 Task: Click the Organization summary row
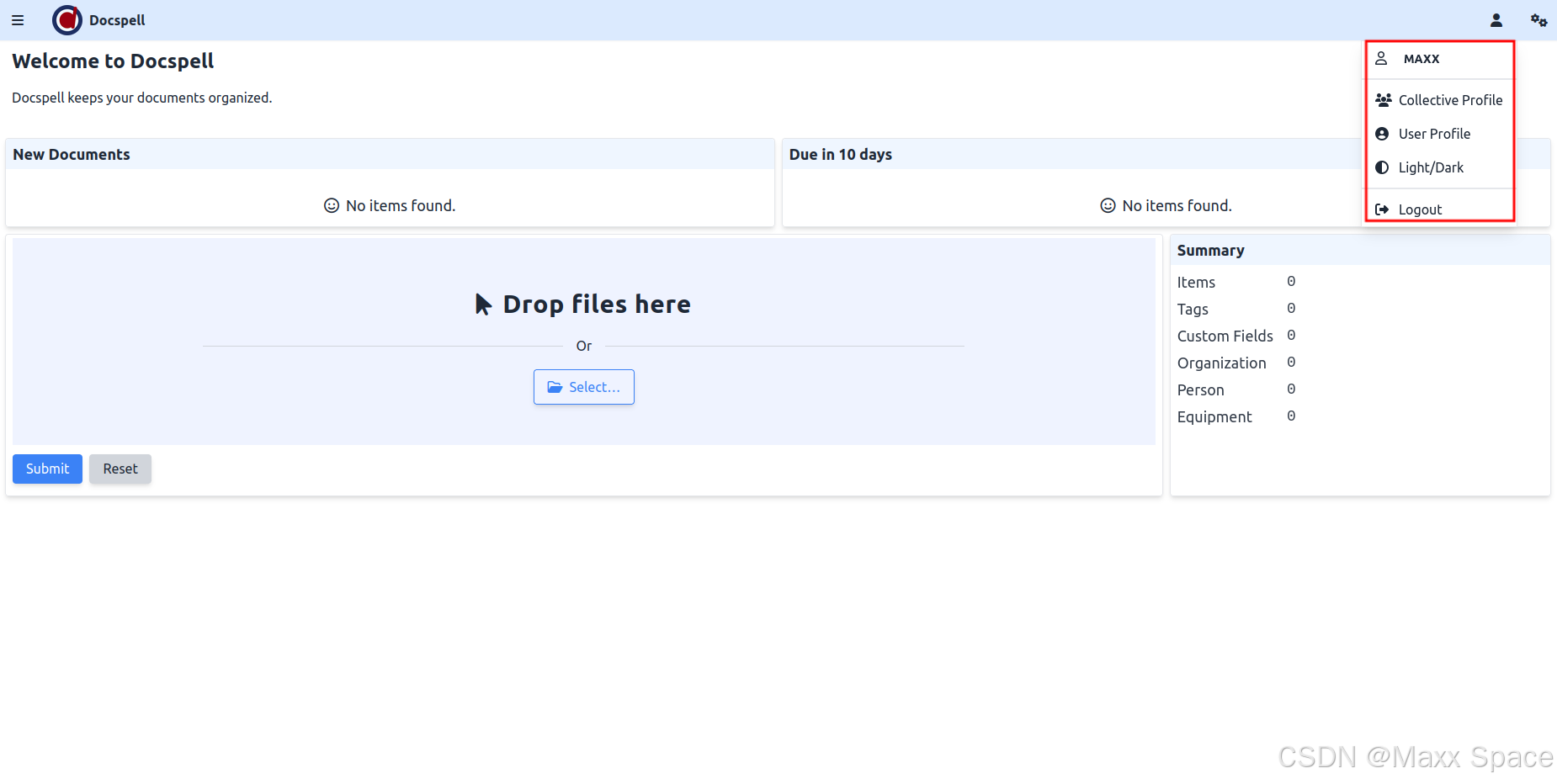1236,363
